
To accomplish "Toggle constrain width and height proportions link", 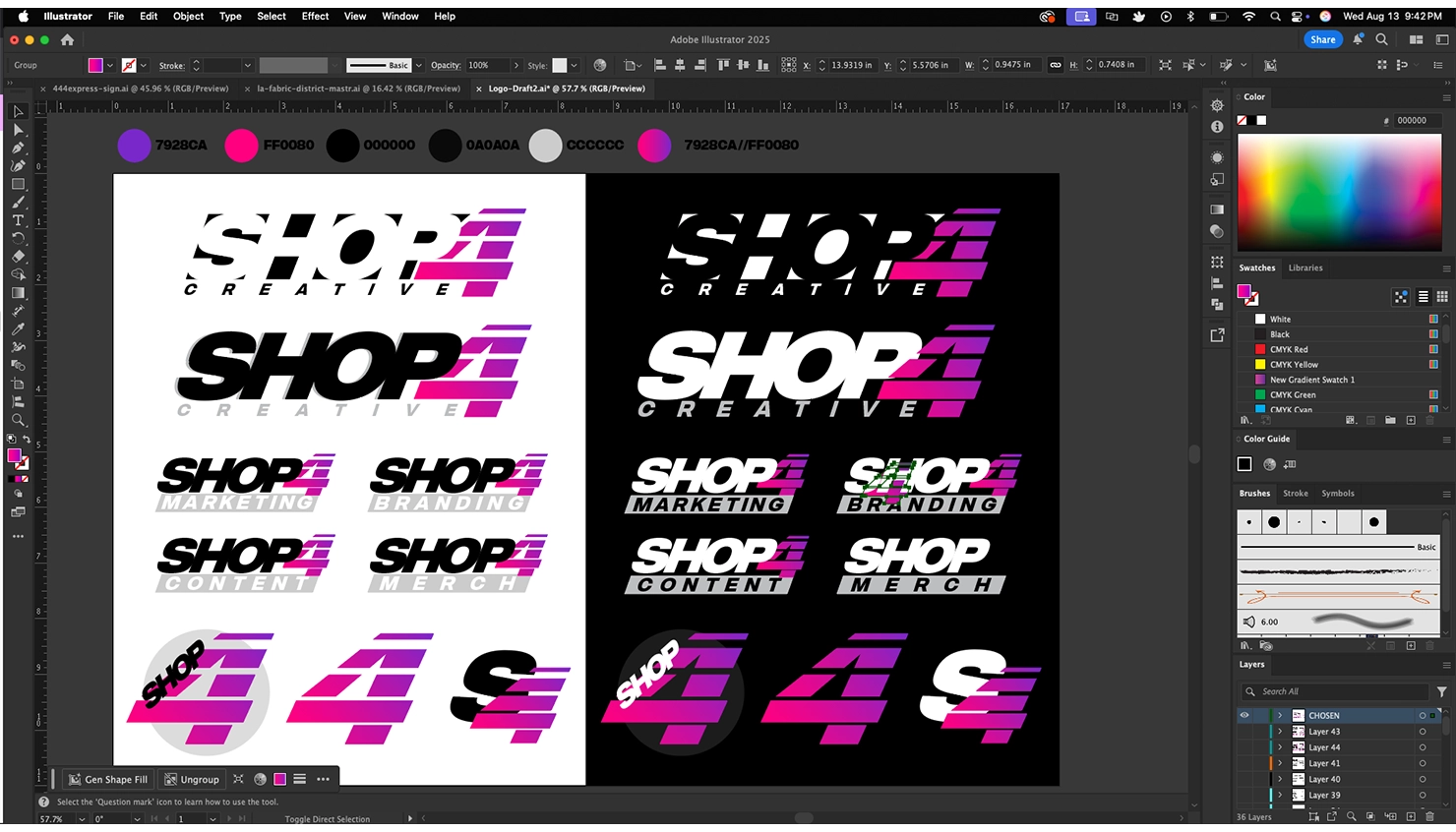I will click(1055, 65).
